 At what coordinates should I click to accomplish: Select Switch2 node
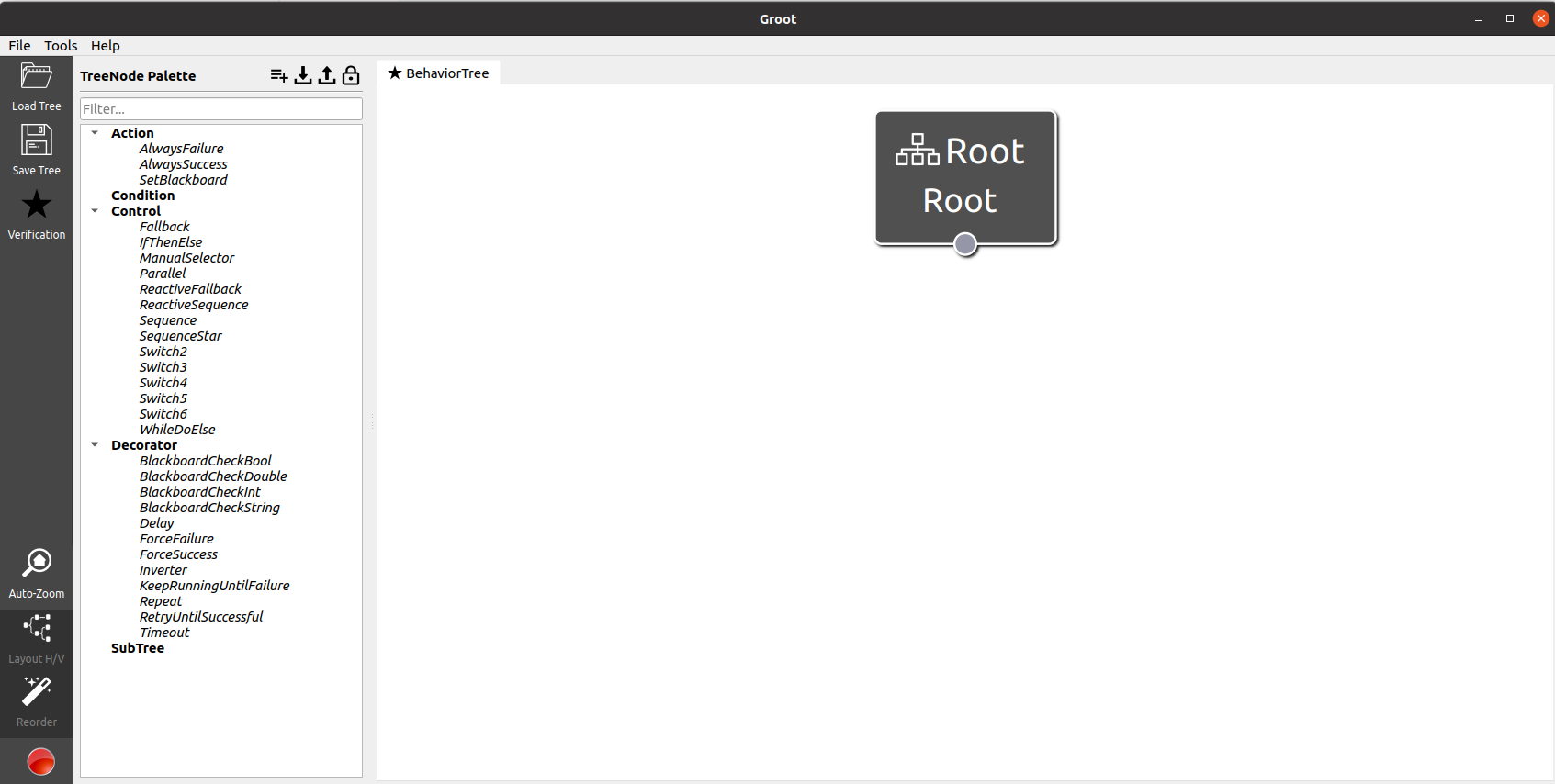pyautogui.click(x=163, y=352)
